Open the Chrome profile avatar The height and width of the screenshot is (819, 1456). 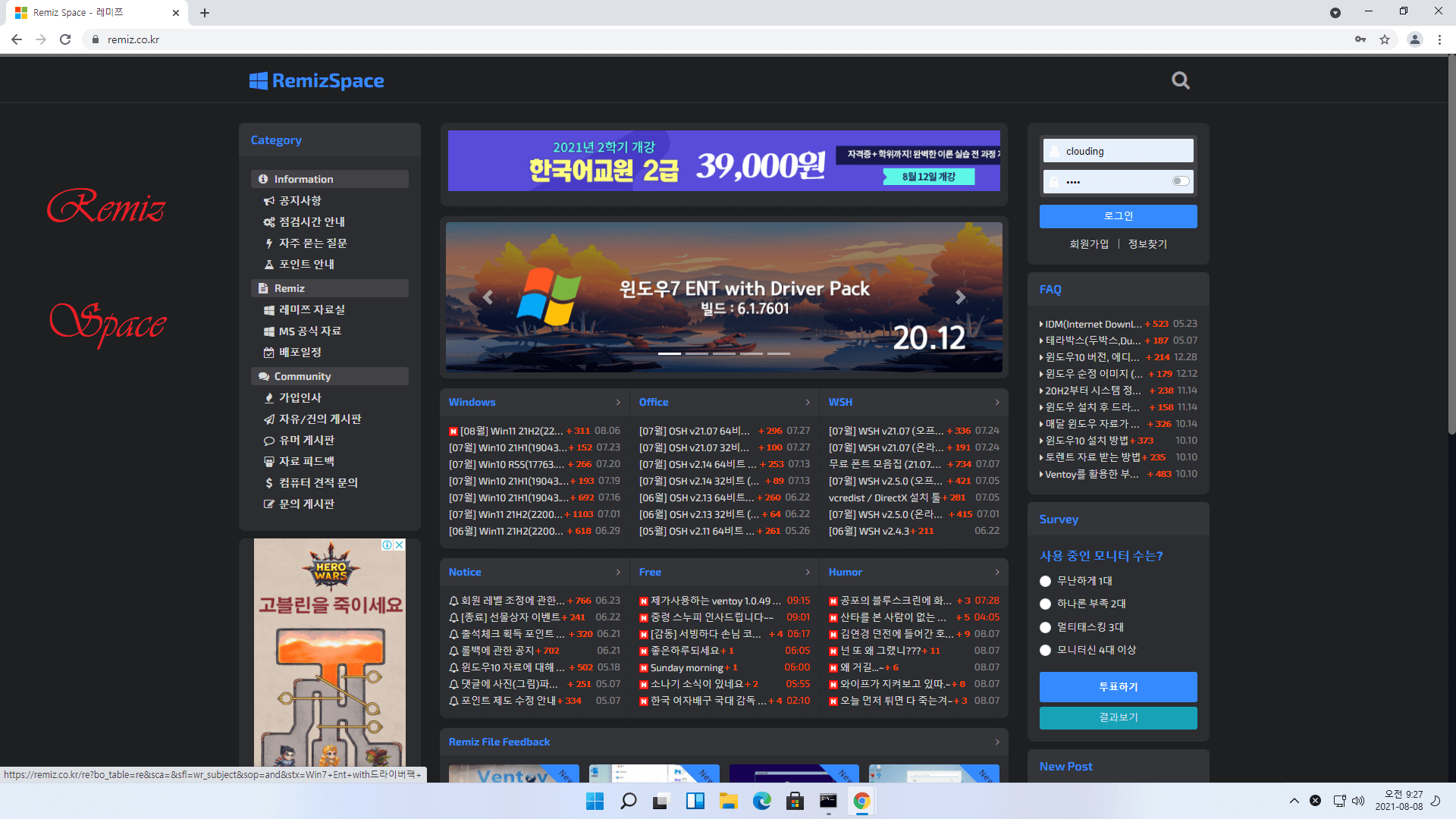coord(1414,39)
